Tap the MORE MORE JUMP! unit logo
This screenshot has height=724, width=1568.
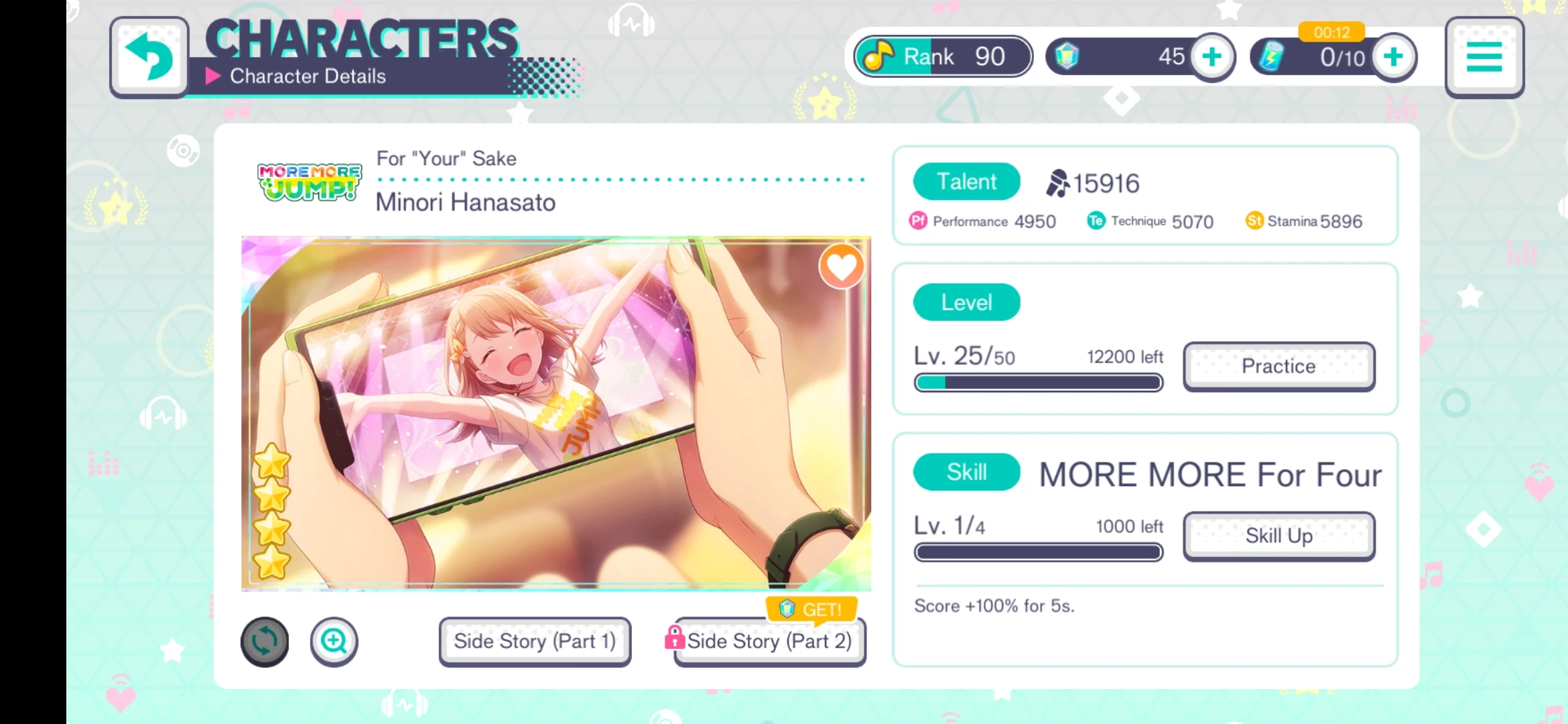click(x=309, y=182)
